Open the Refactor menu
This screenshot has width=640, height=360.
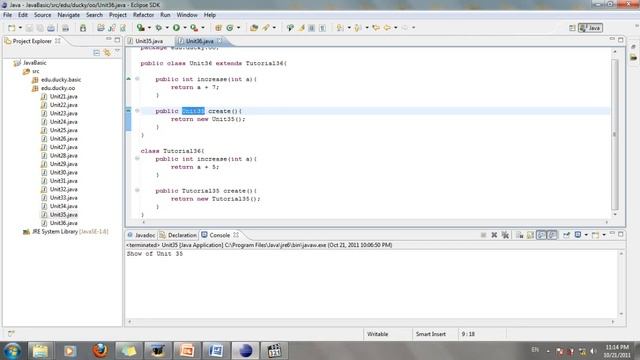tap(143, 15)
